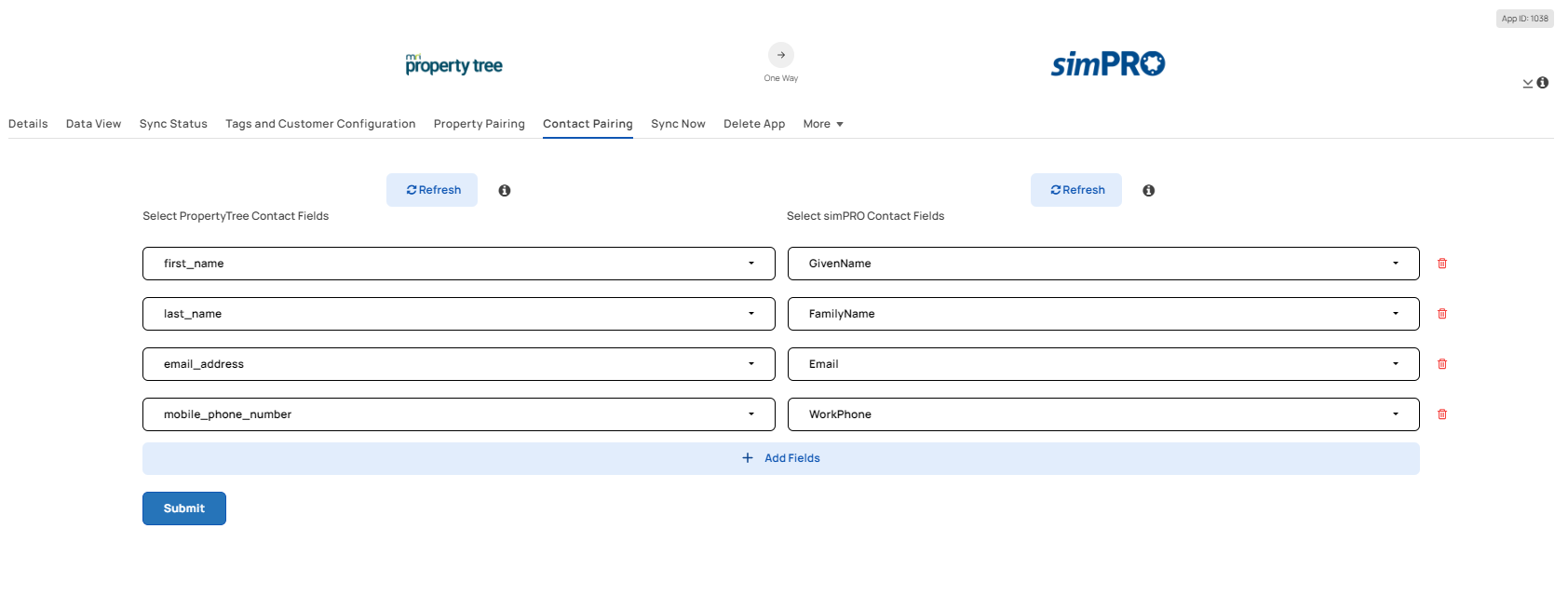Go to the Property Pairing tab
1568x610 pixels.
(480, 124)
